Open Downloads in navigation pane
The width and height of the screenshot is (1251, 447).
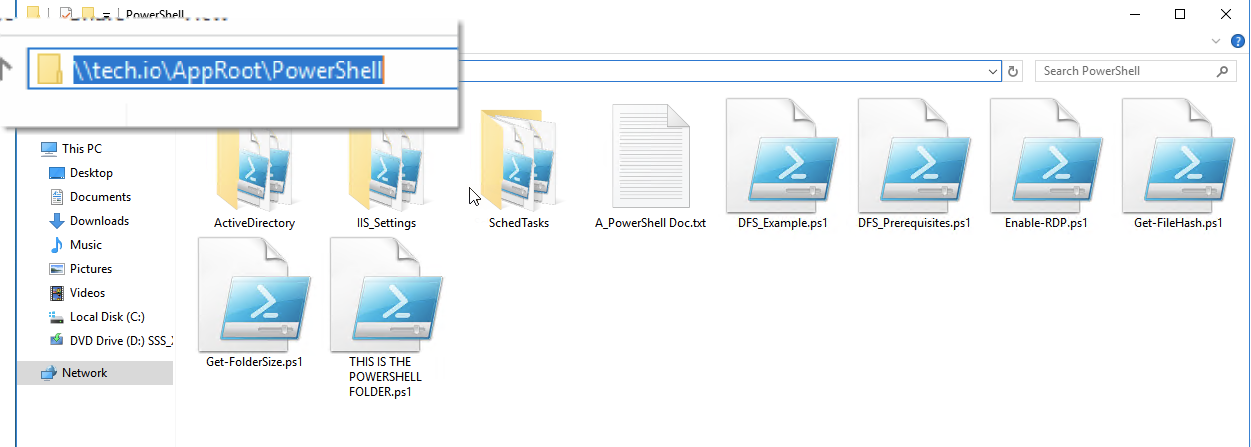pos(99,221)
